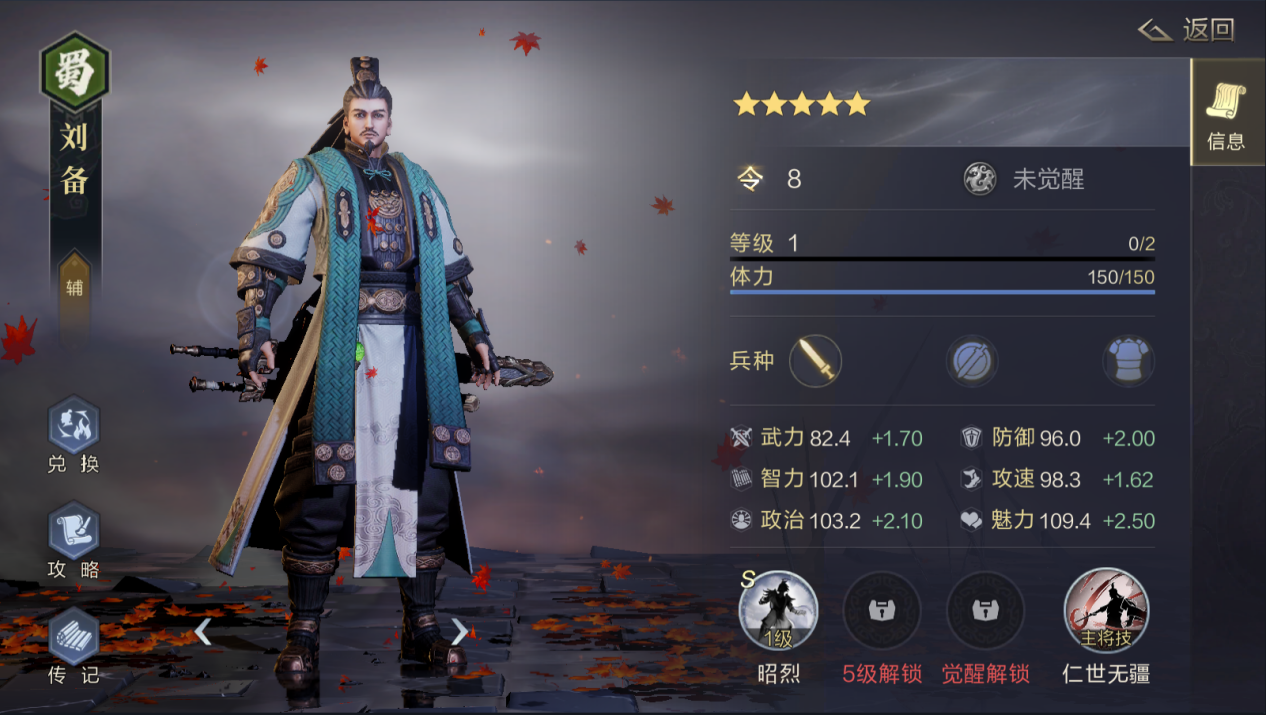Go back using the 返回 button
The height and width of the screenshot is (715, 1266).
coord(1187,30)
